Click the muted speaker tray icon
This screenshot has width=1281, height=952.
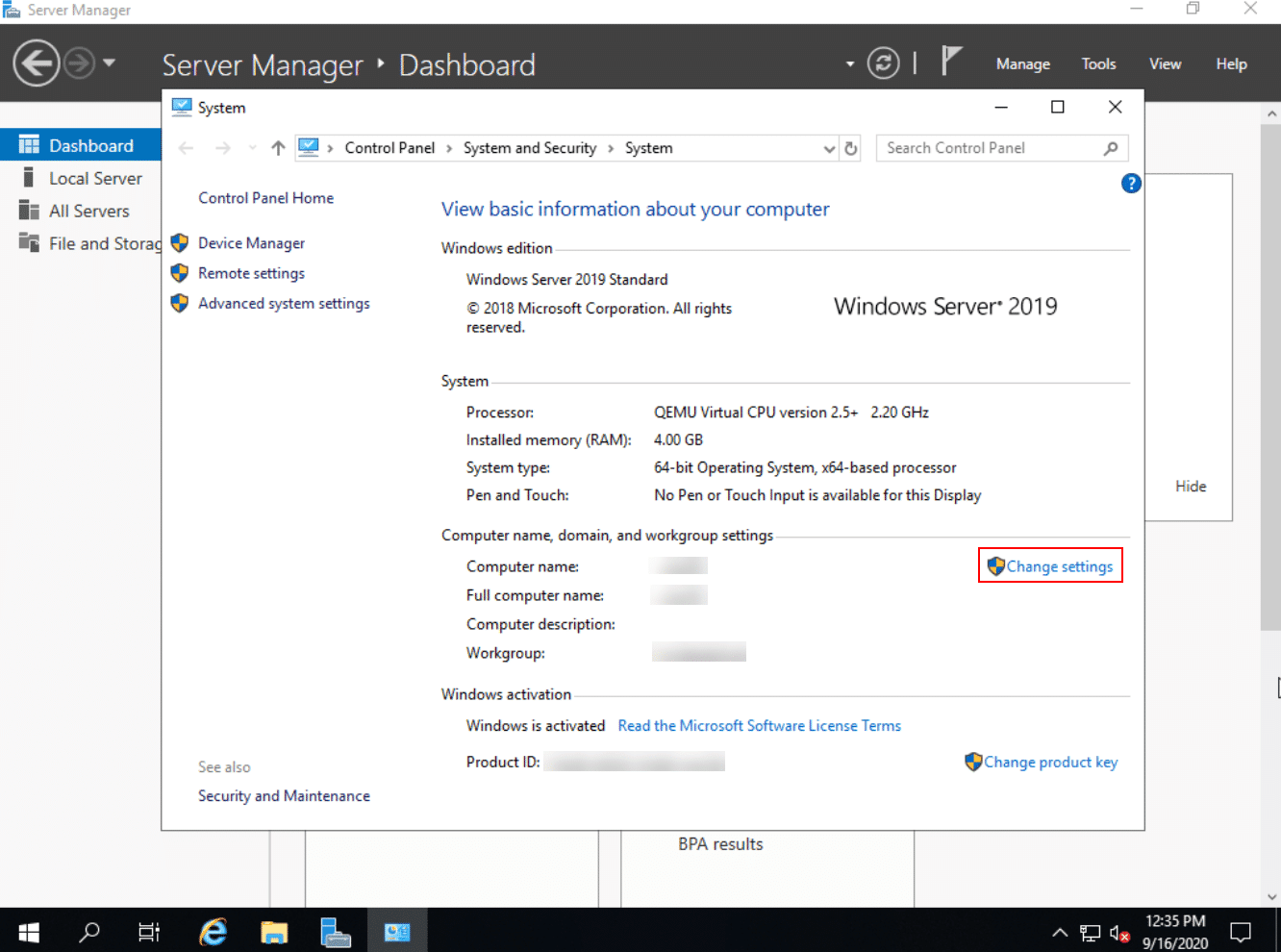click(x=1118, y=933)
